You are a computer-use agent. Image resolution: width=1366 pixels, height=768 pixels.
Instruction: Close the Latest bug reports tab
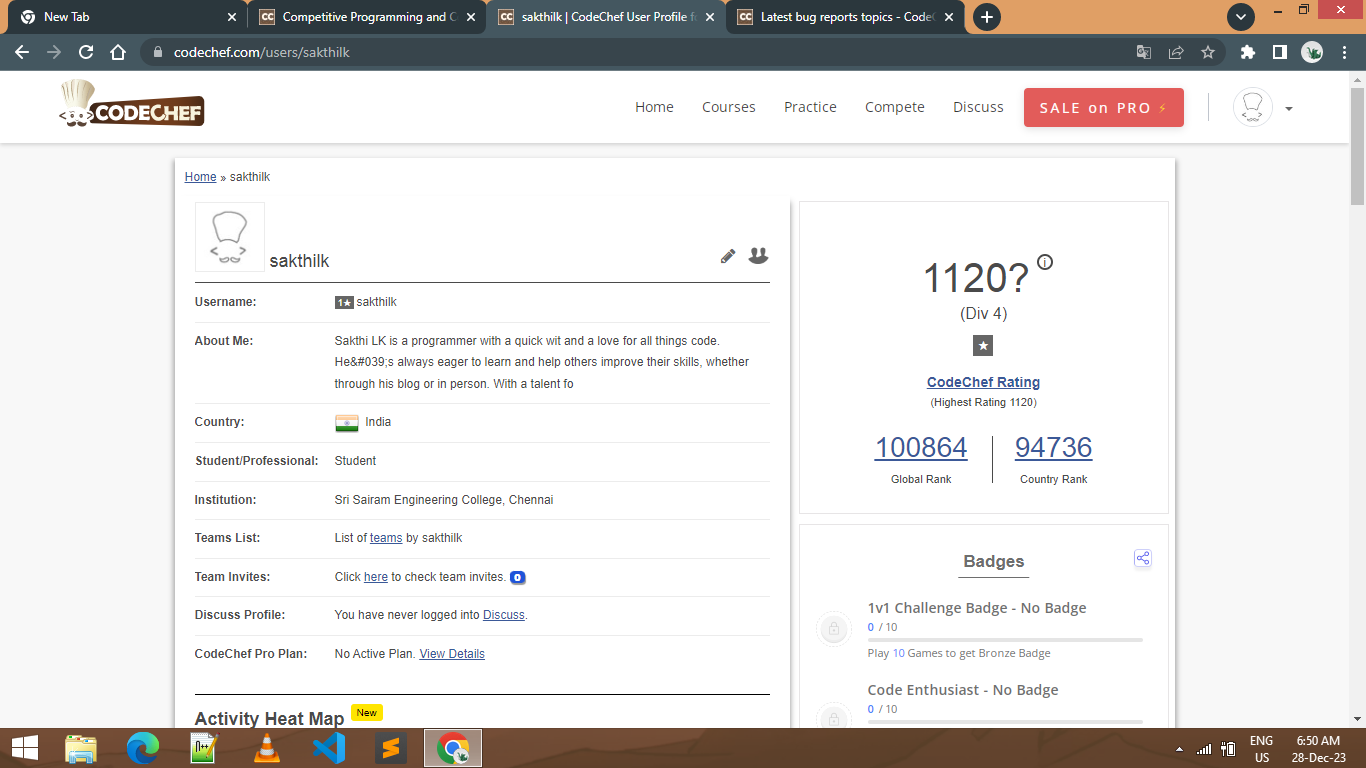(x=949, y=17)
